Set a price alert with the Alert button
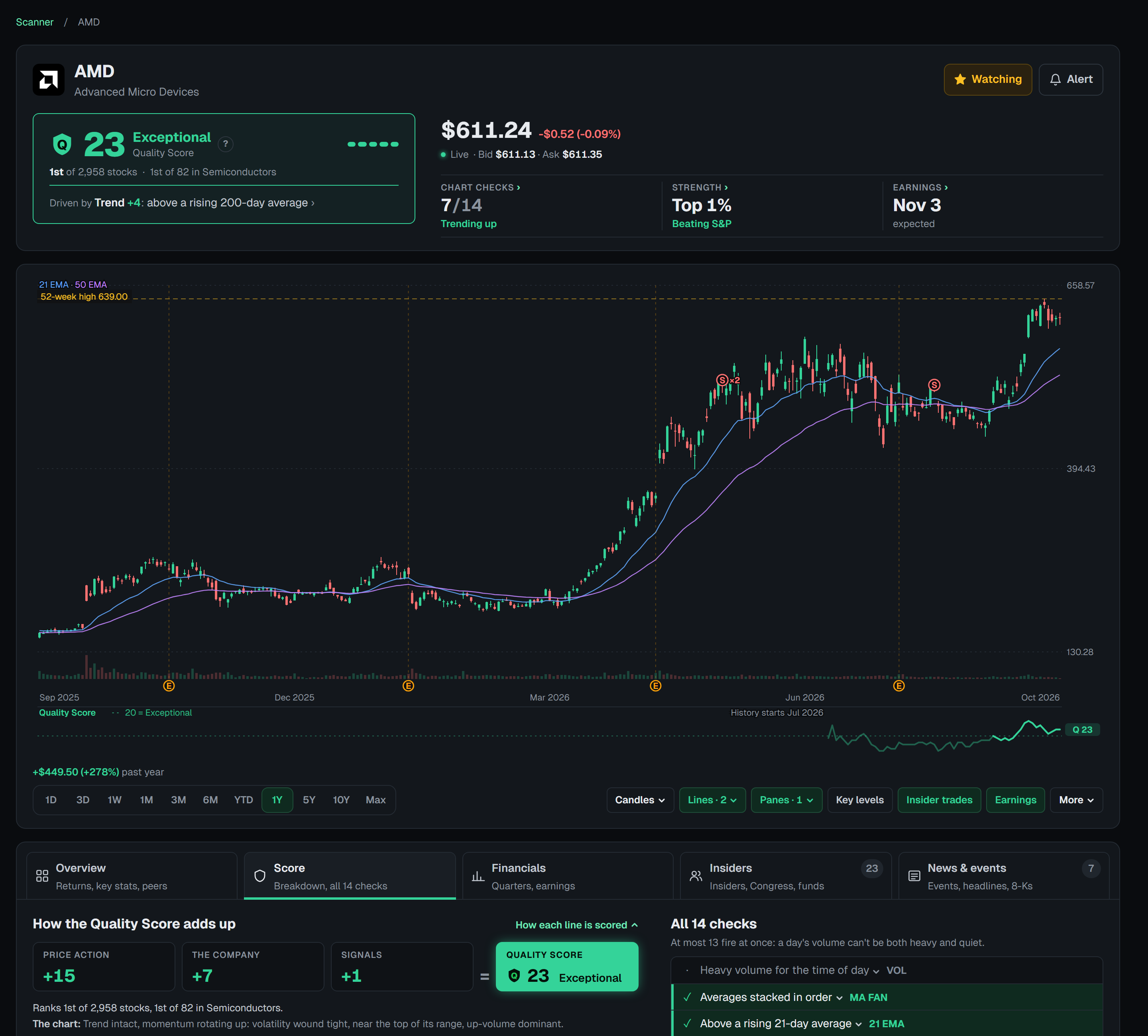Screen dimensions: 1148x1036 pyautogui.click(x=1071, y=80)
